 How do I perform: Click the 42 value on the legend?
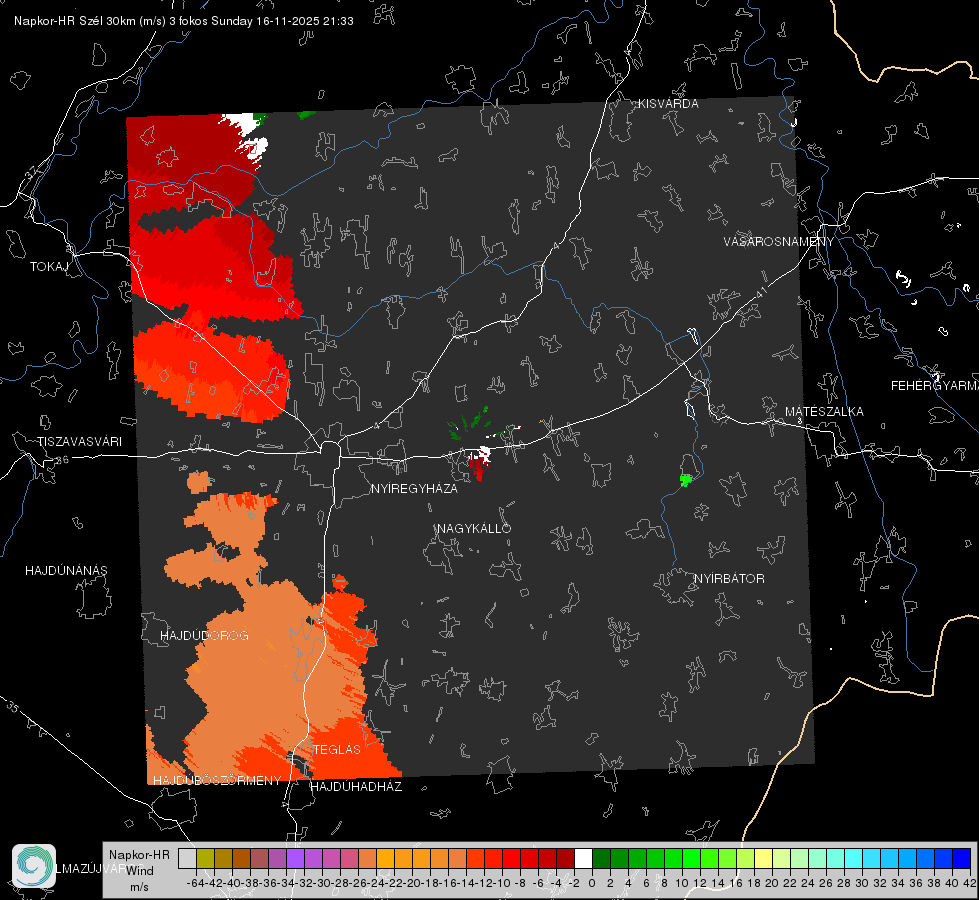pyautogui.click(x=970, y=883)
